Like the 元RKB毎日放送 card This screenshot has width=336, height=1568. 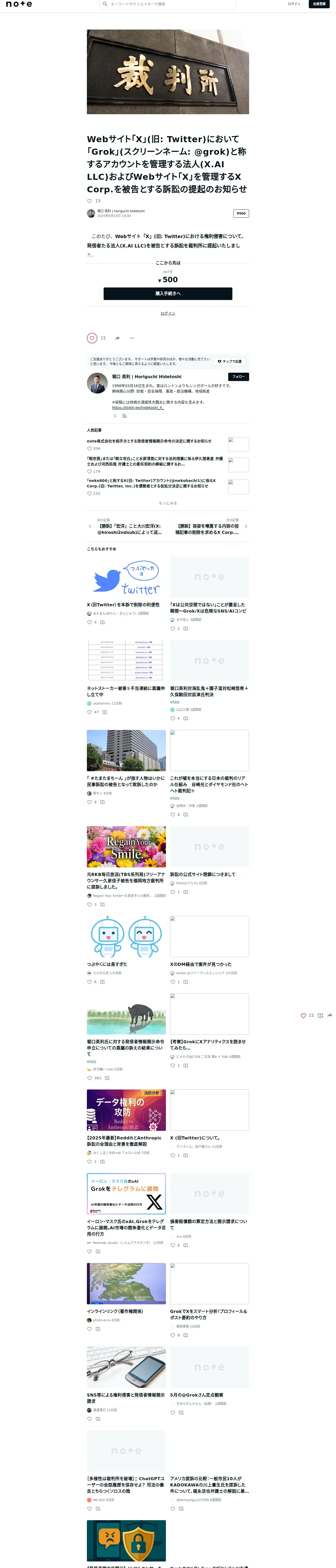[x=90, y=904]
